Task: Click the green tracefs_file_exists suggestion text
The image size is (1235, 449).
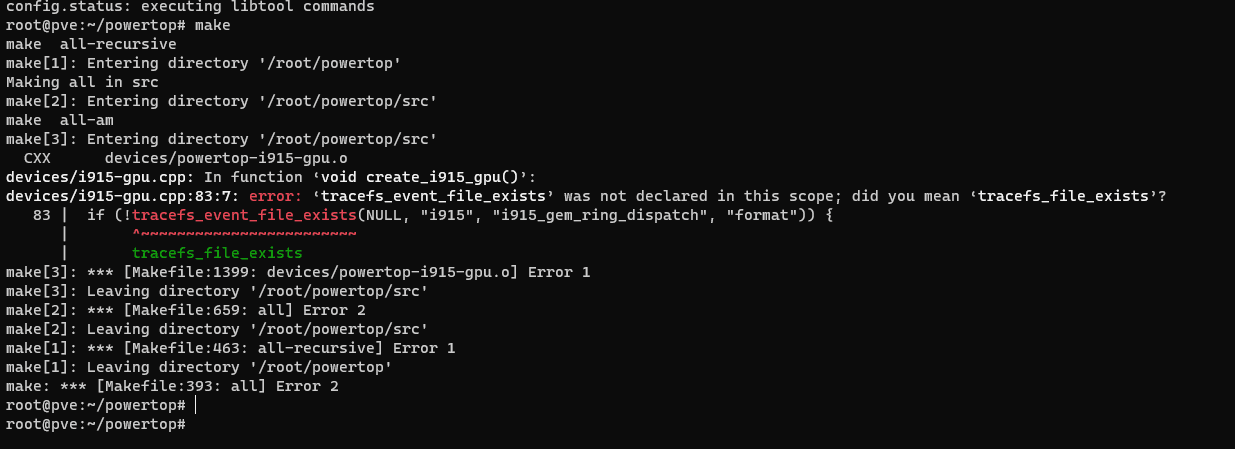Action: 217,253
